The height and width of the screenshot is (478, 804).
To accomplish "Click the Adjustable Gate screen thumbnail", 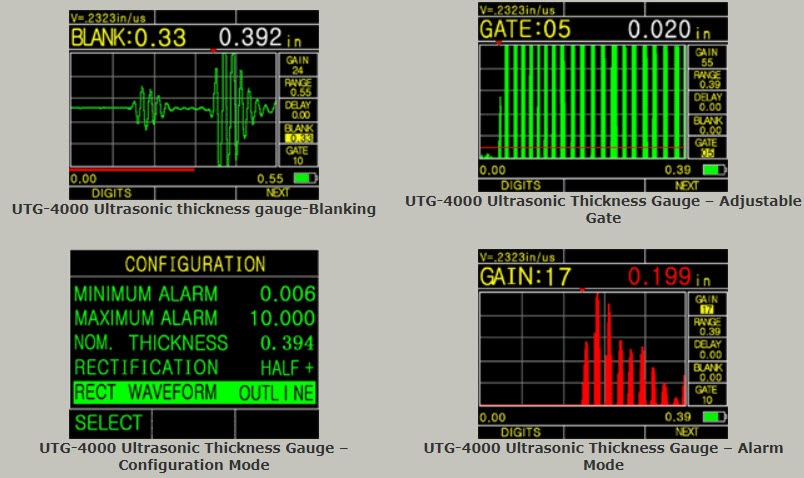I will 603,96.
